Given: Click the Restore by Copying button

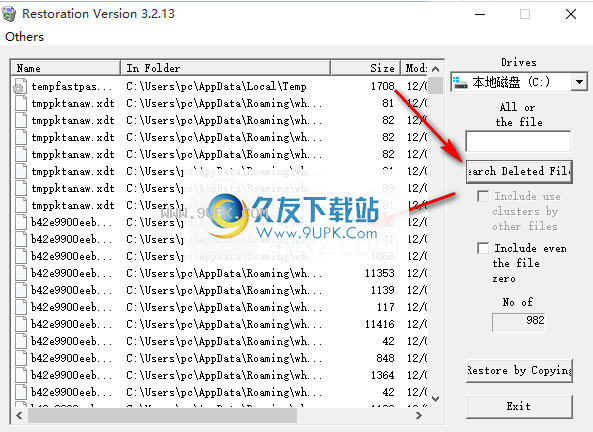Looking at the screenshot, I should click(x=519, y=371).
